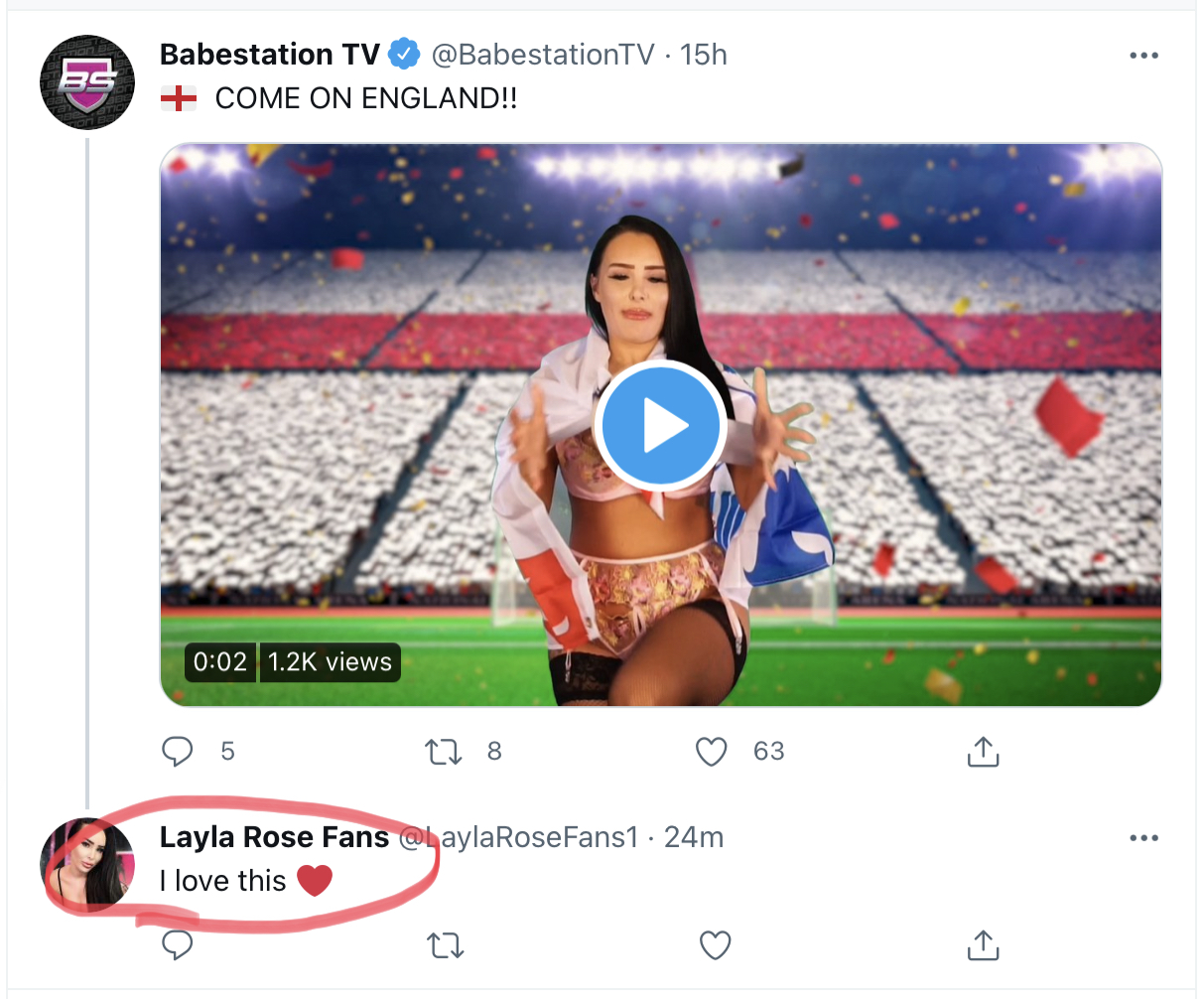Click the Babestation TV display name
The width and height of the screenshot is (1204, 999).
point(270,55)
